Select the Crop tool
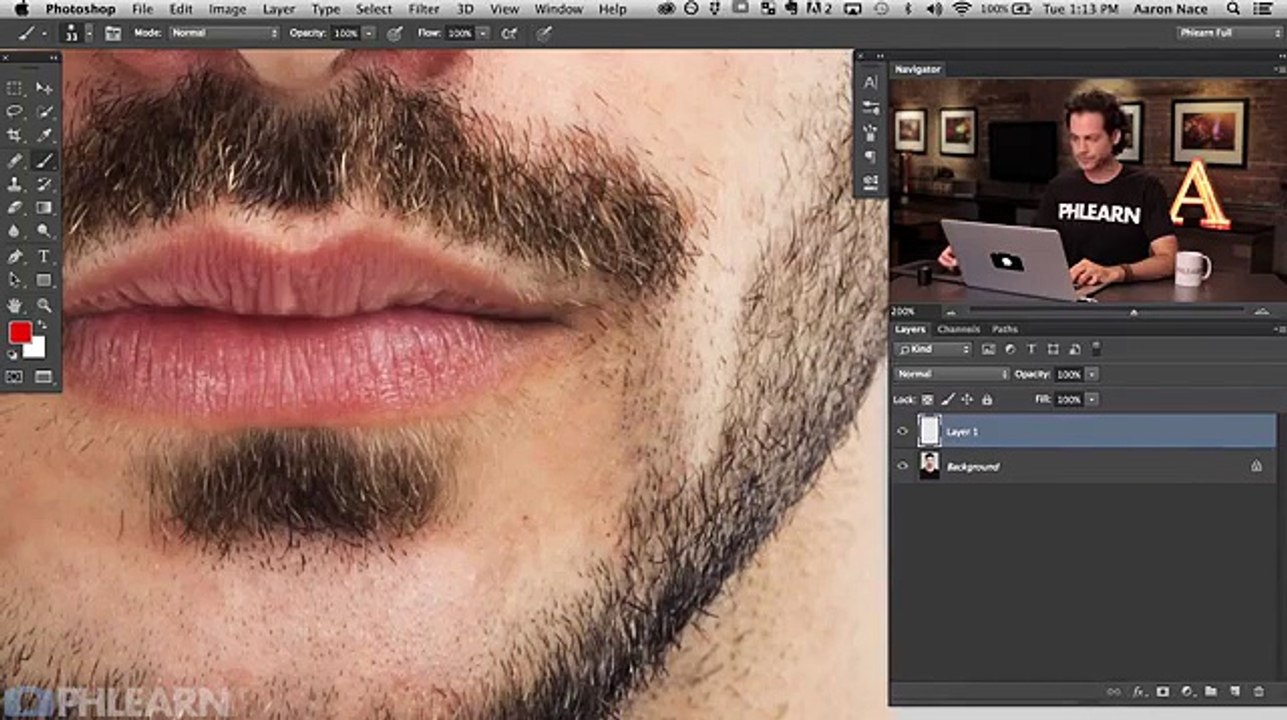The image size is (1287, 720). [x=15, y=135]
